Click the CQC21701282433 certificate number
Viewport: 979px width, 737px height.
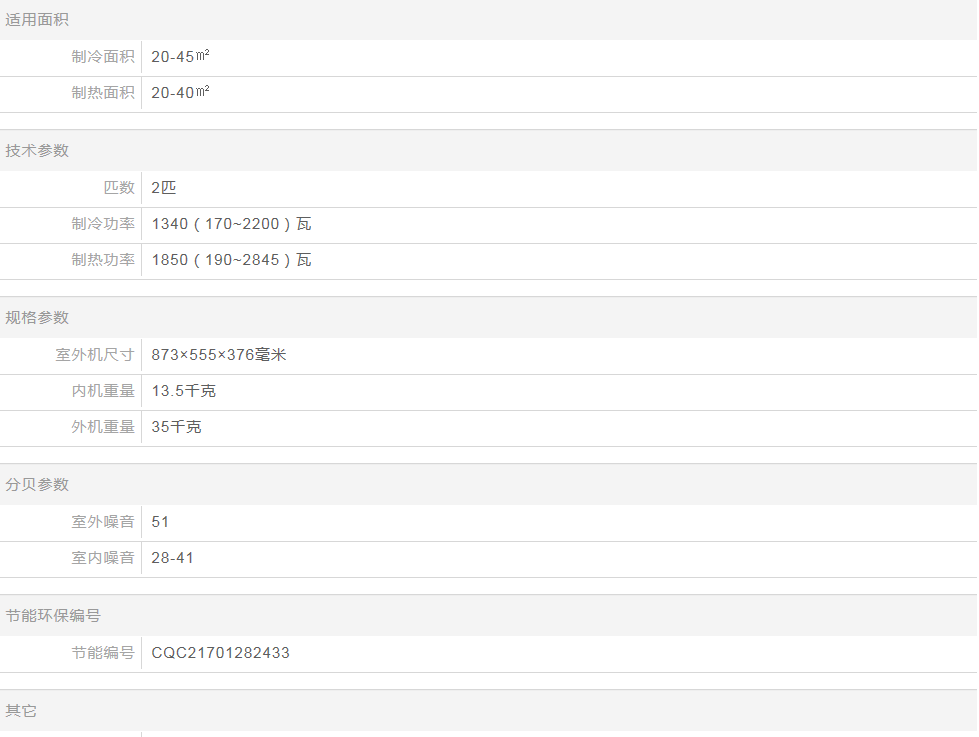pos(221,653)
